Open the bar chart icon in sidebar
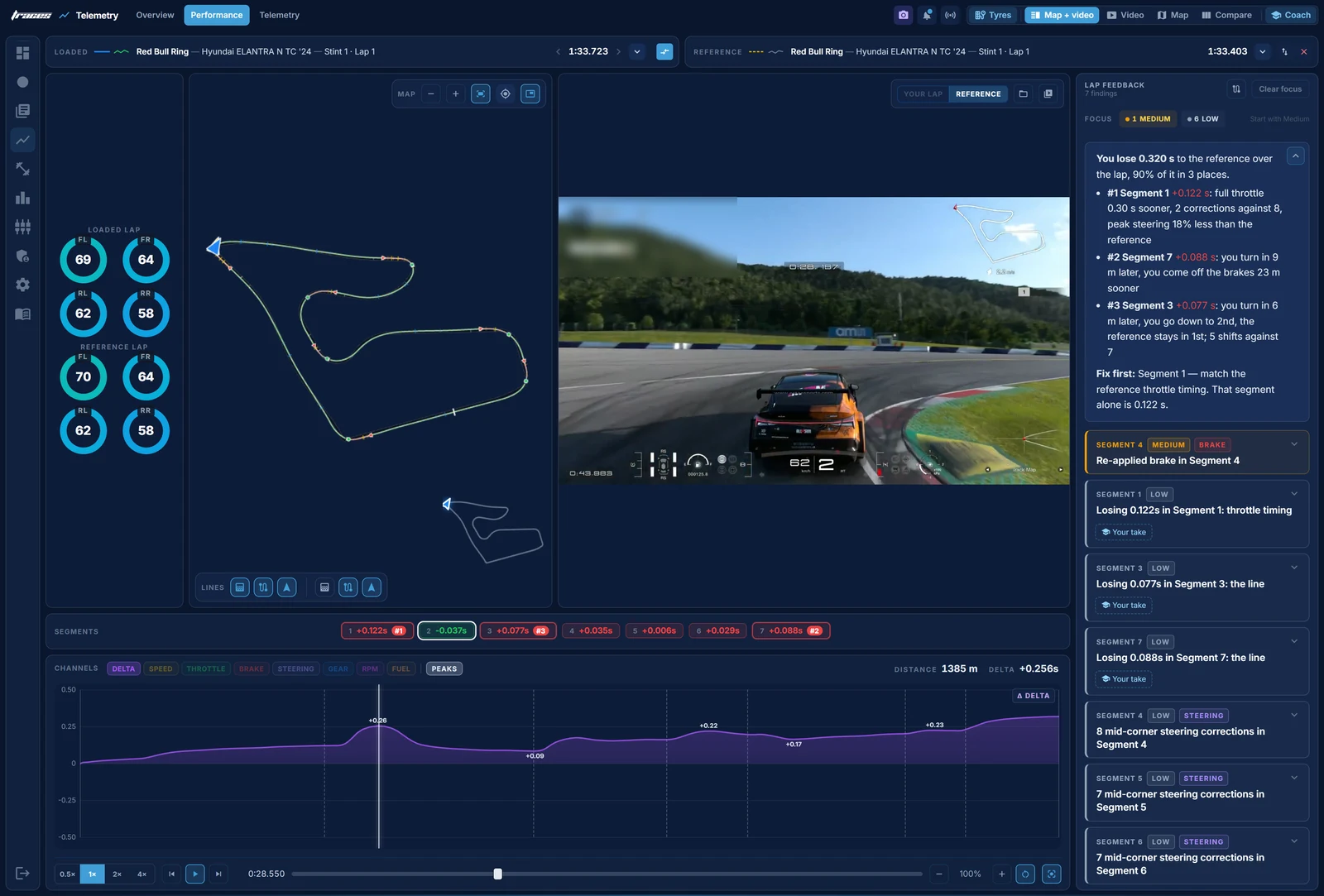This screenshot has width=1324, height=896. point(22,198)
